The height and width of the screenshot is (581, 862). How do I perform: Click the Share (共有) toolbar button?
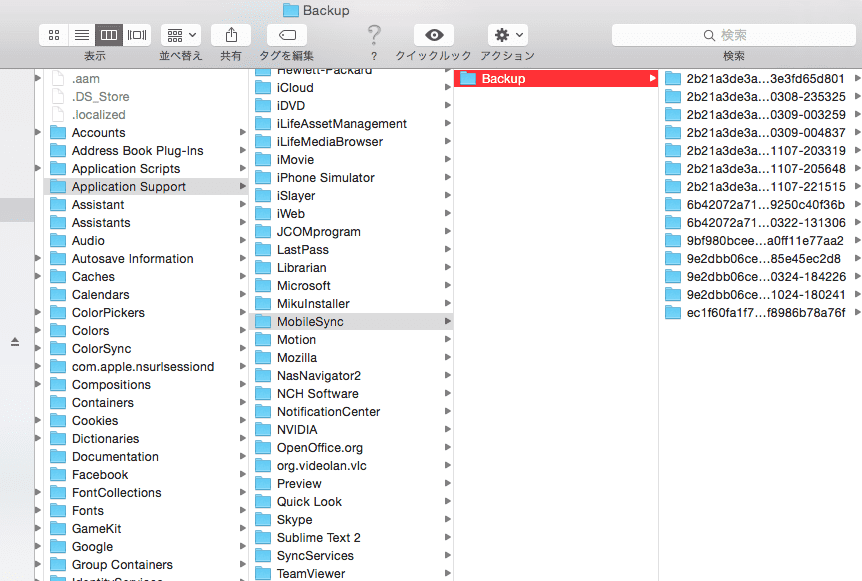[231, 35]
